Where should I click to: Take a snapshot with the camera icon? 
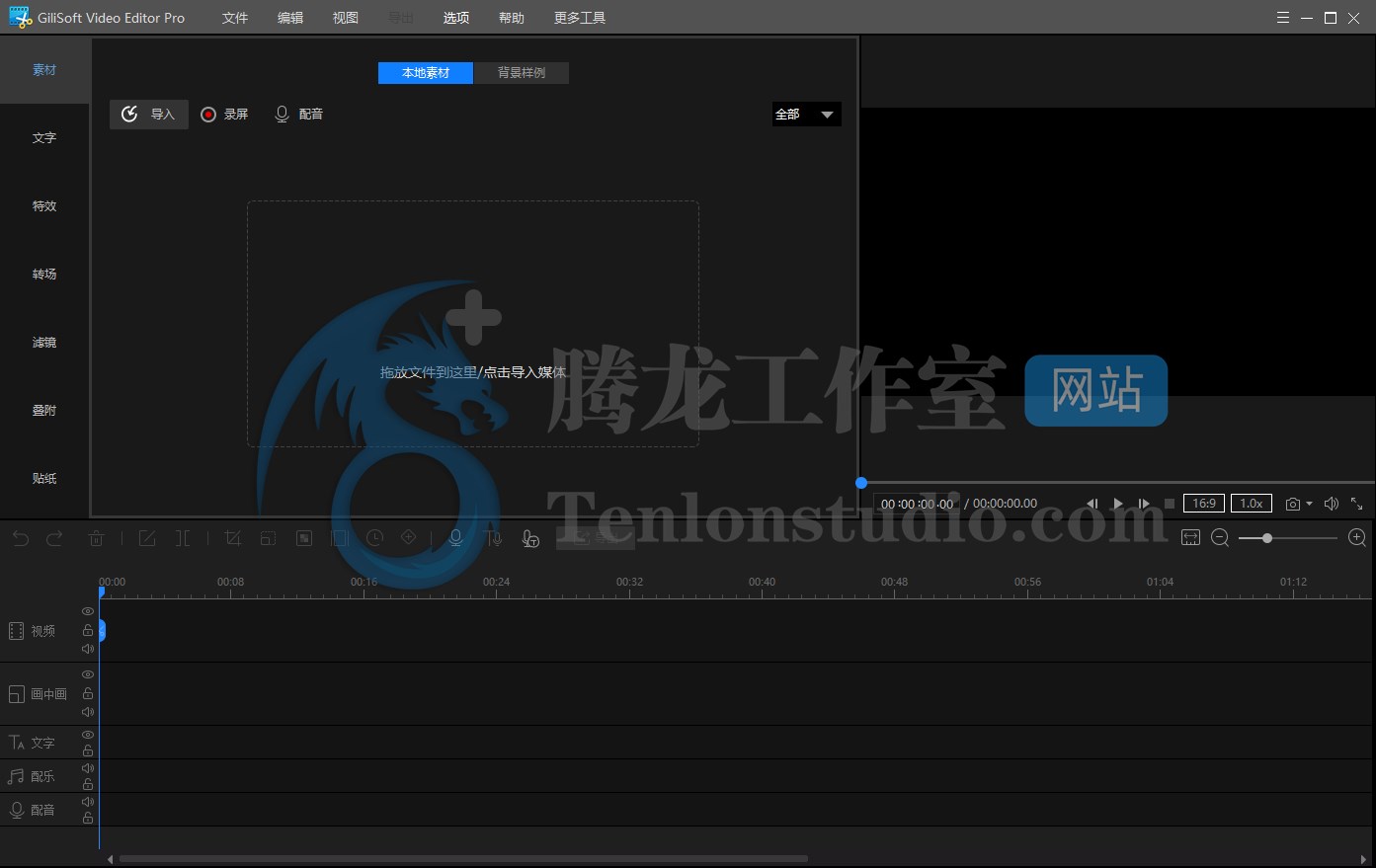pos(1292,504)
